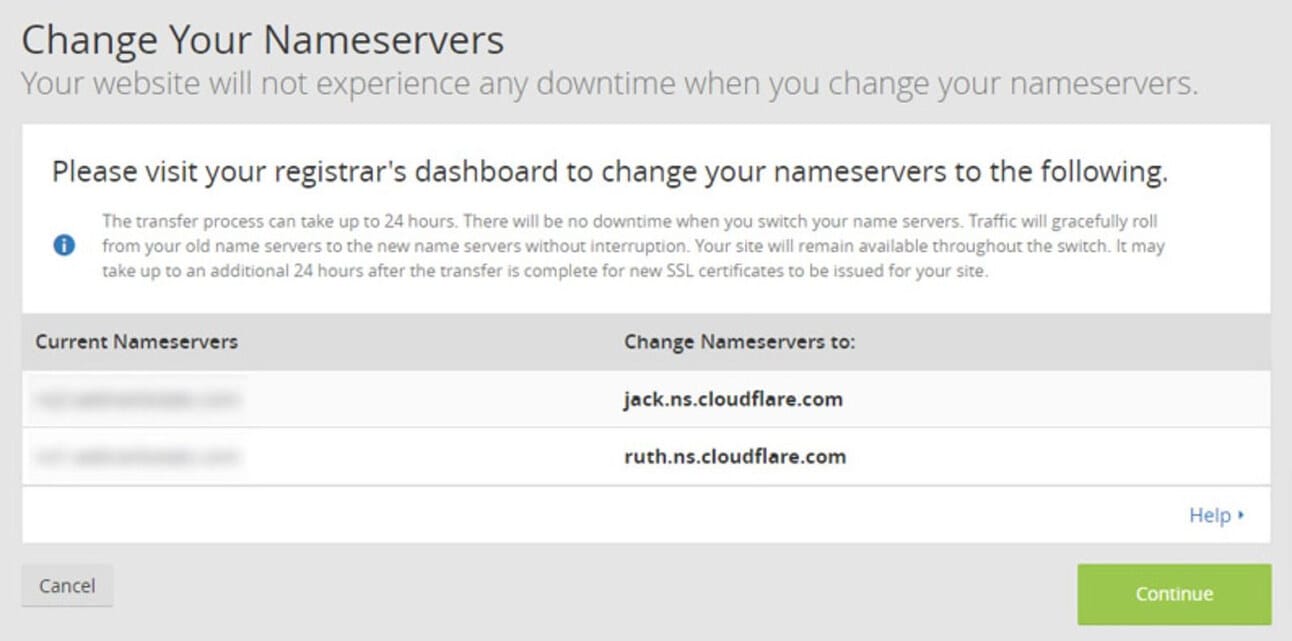Image resolution: width=1292 pixels, height=641 pixels.
Task: Select jack.ns.cloudflare.com nameserver text
Action: [733, 399]
